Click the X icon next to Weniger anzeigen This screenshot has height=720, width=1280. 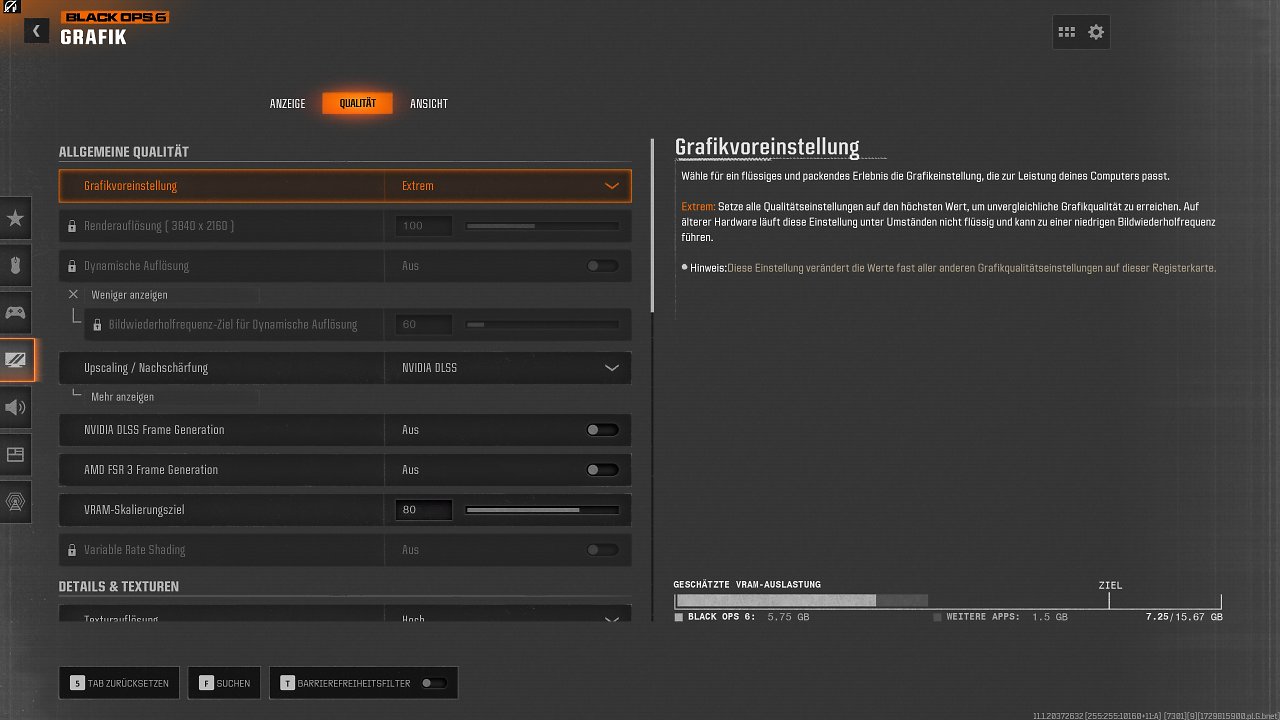[x=73, y=295]
